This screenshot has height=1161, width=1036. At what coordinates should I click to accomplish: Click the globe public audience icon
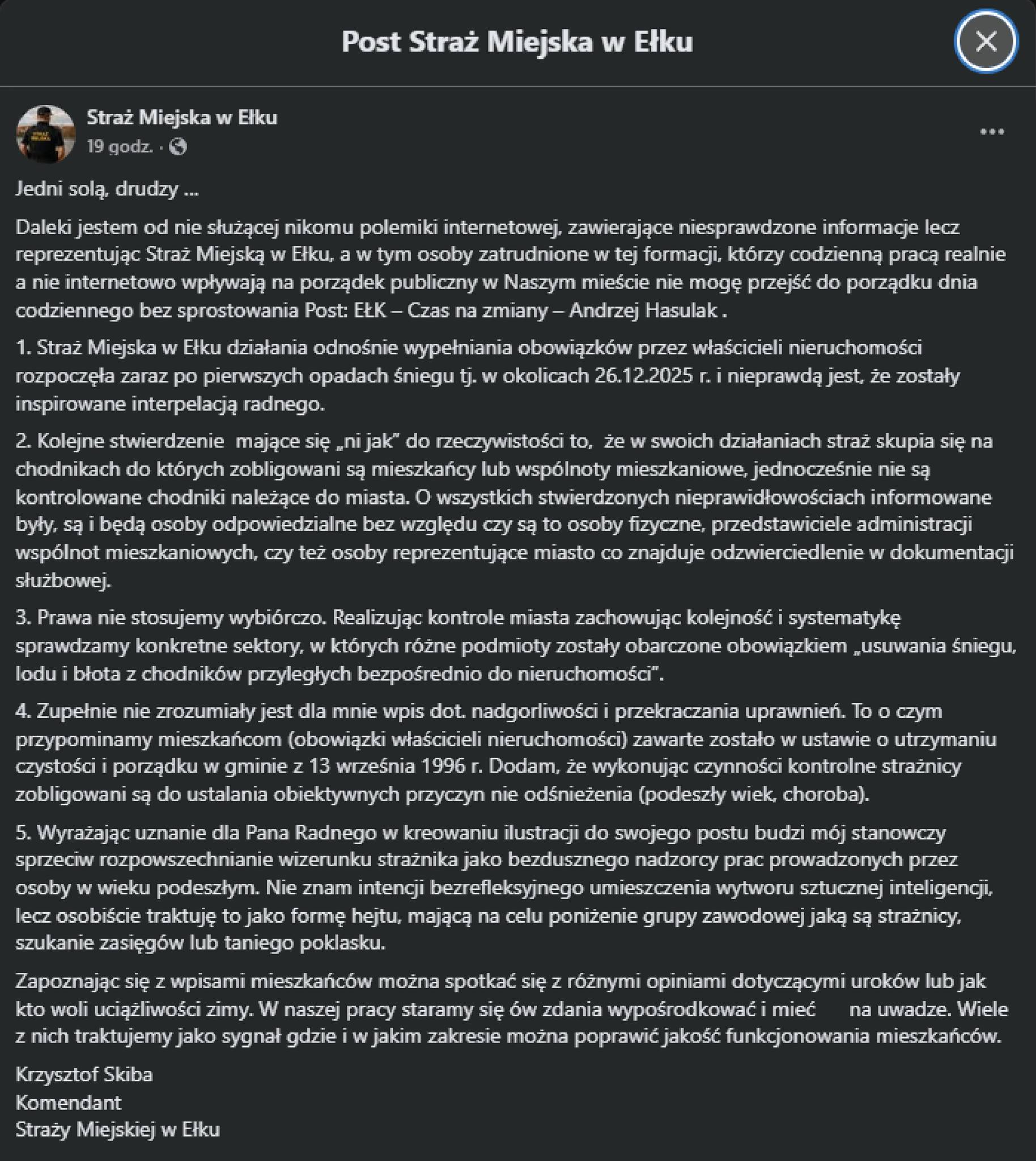[178, 147]
